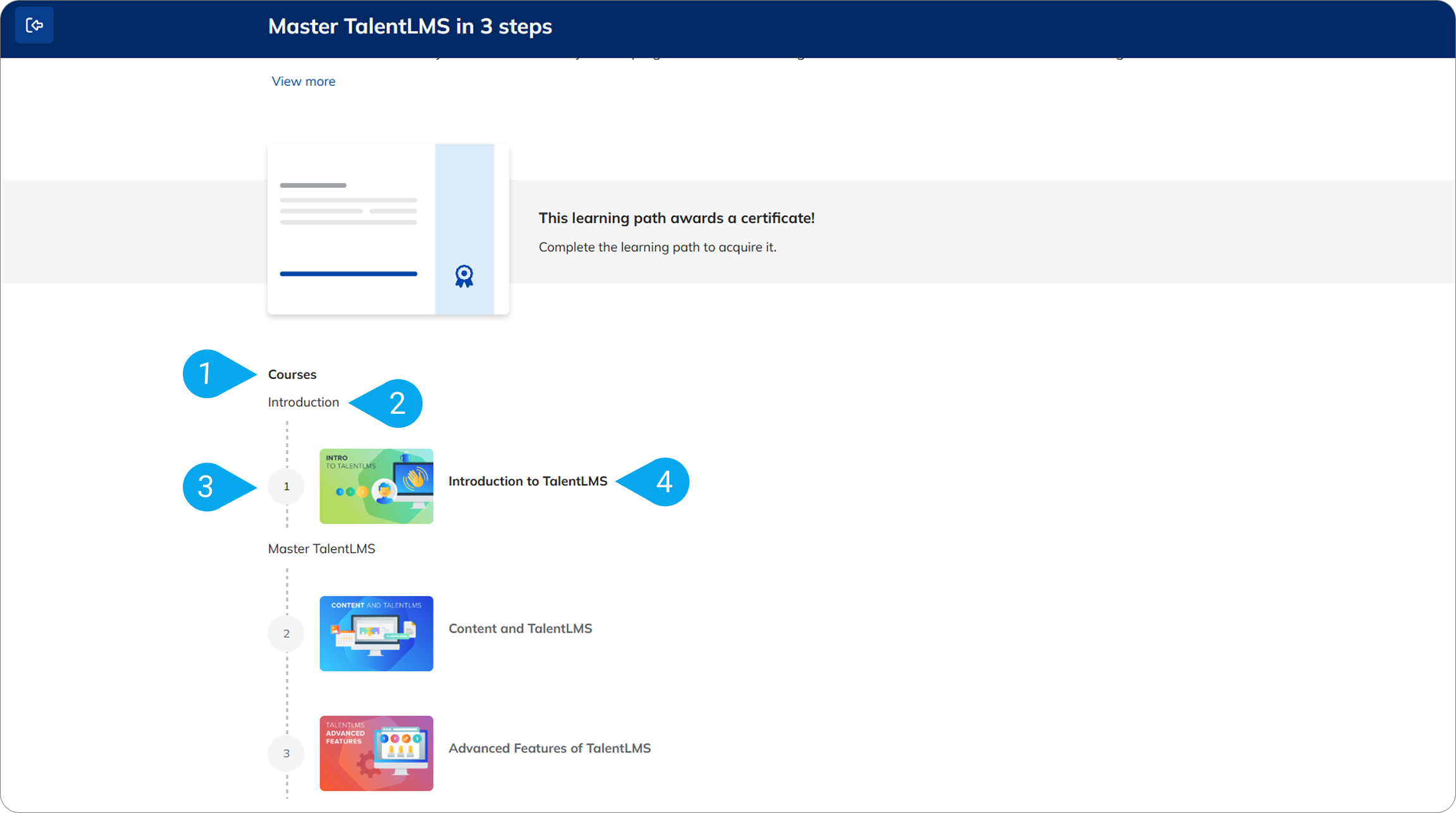Click the certificate ribbon badge icon
Screen dimensions: 1456x813
click(x=464, y=276)
